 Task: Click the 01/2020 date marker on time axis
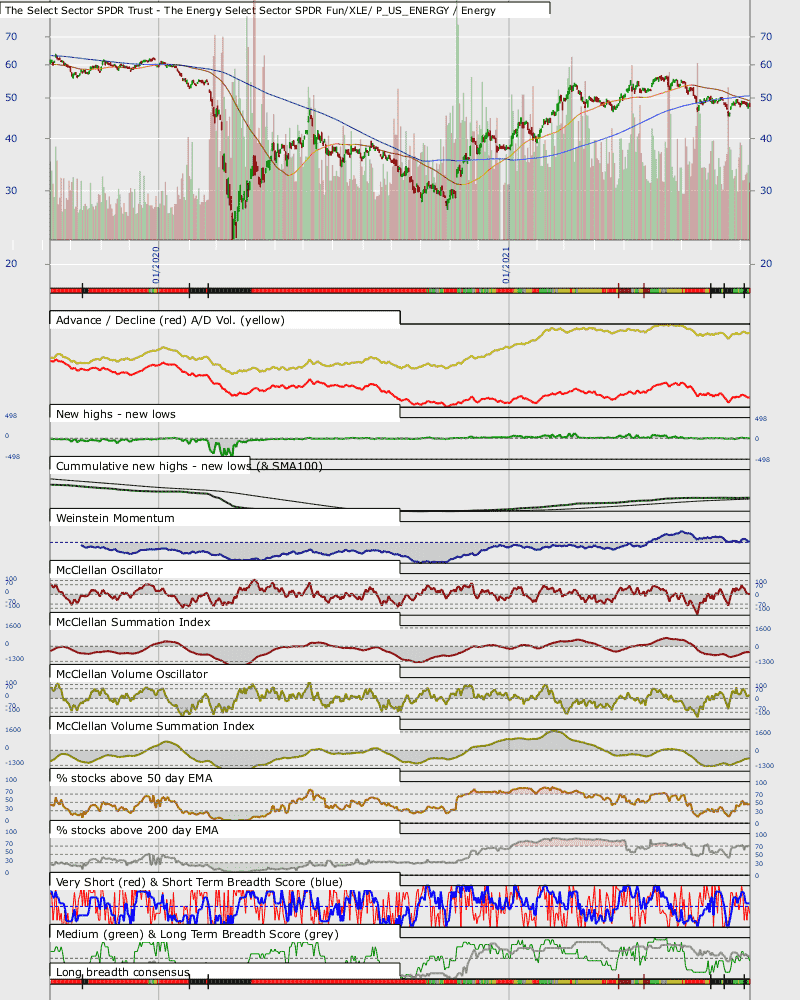[x=156, y=265]
